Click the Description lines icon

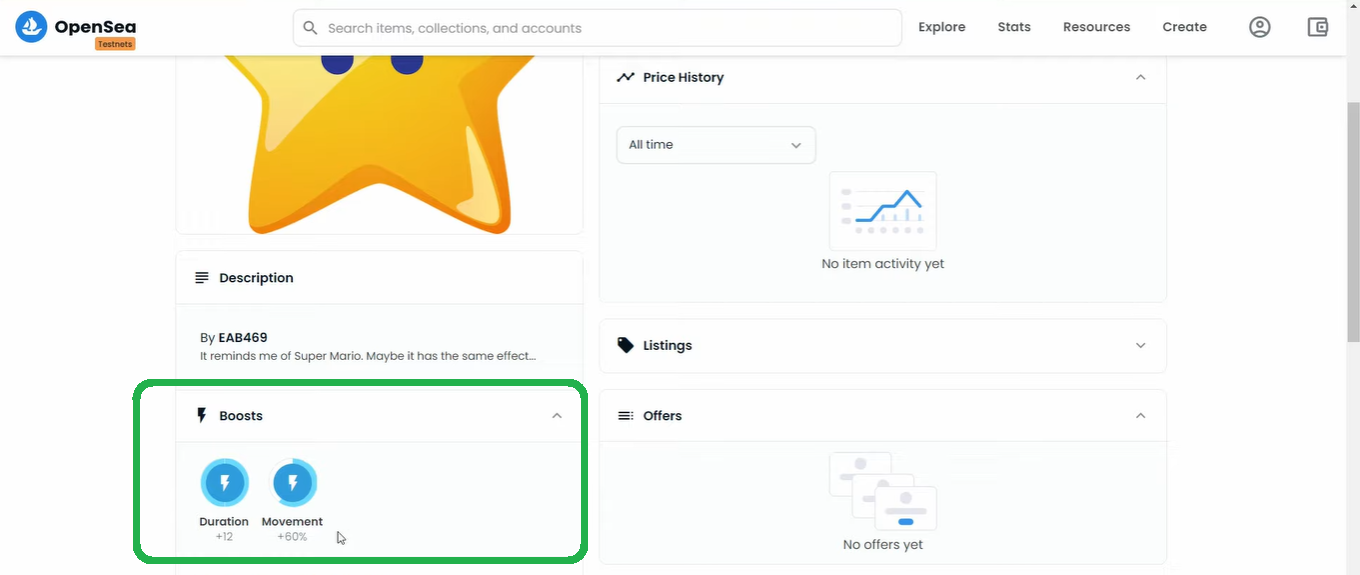[202, 278]
